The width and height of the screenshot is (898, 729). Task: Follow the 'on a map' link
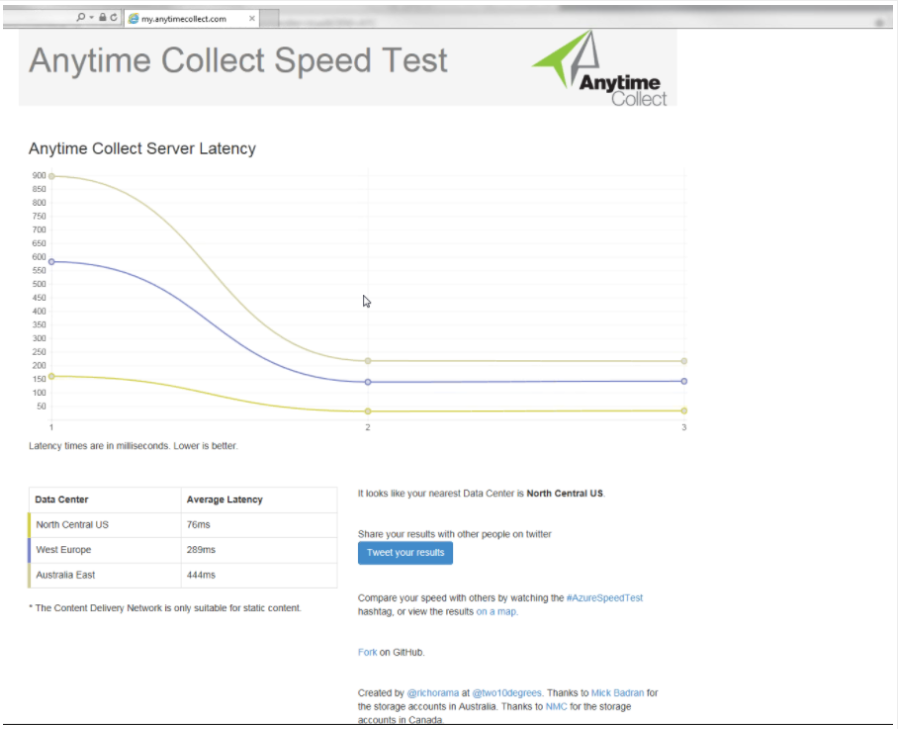pyautogui.click(x=496, y=612)
